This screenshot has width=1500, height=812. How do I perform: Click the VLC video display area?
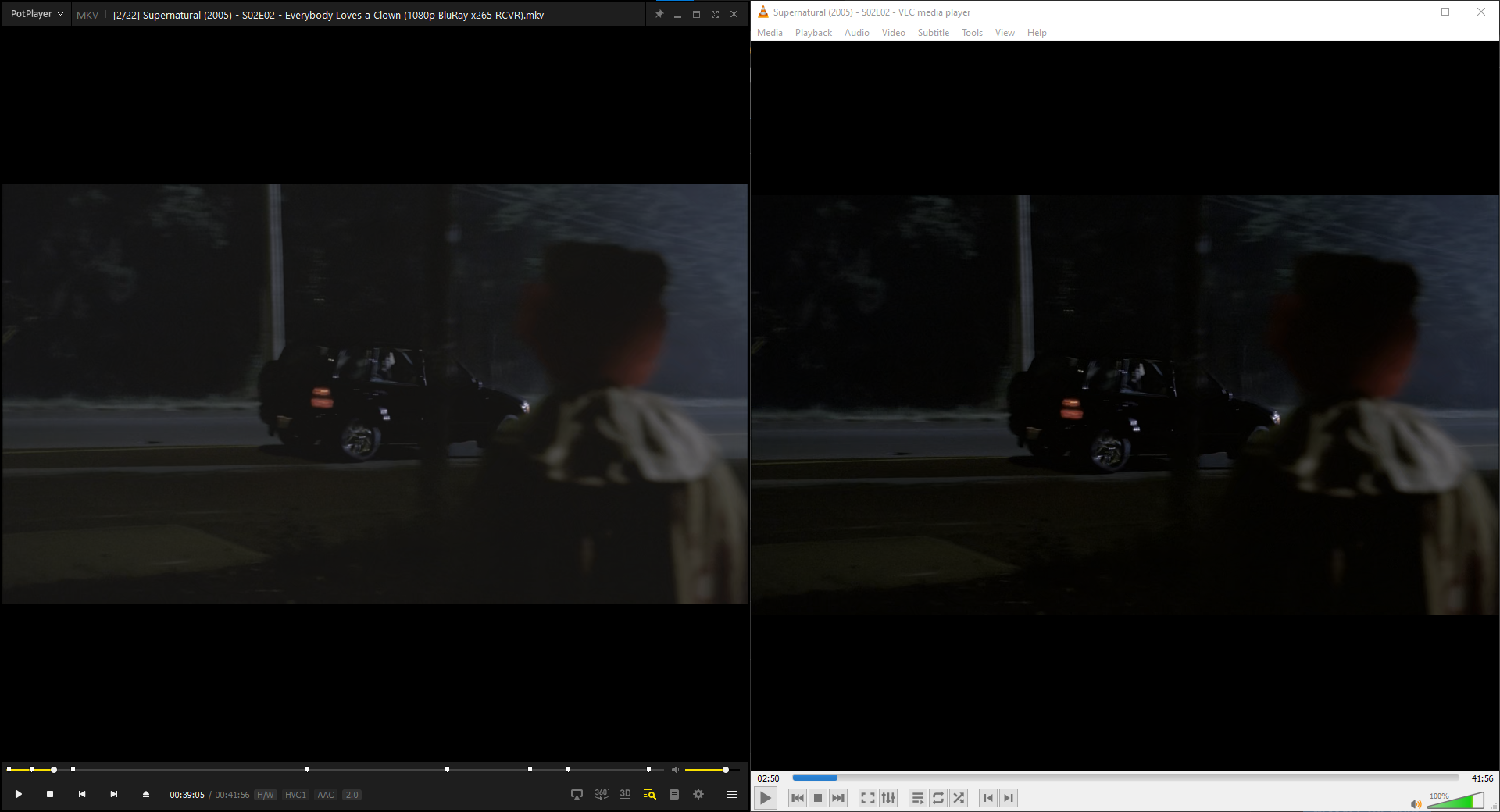(x=1125, y=405)
